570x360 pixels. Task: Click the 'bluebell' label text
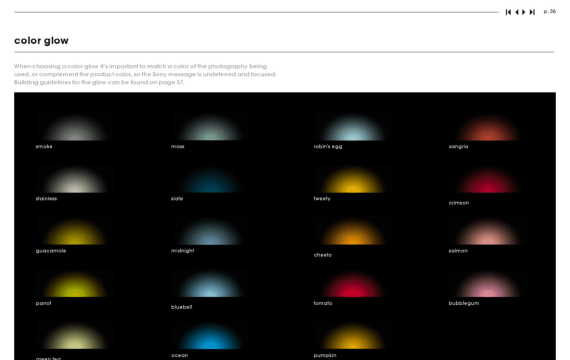pyautogui.click(x=181, y=307)
